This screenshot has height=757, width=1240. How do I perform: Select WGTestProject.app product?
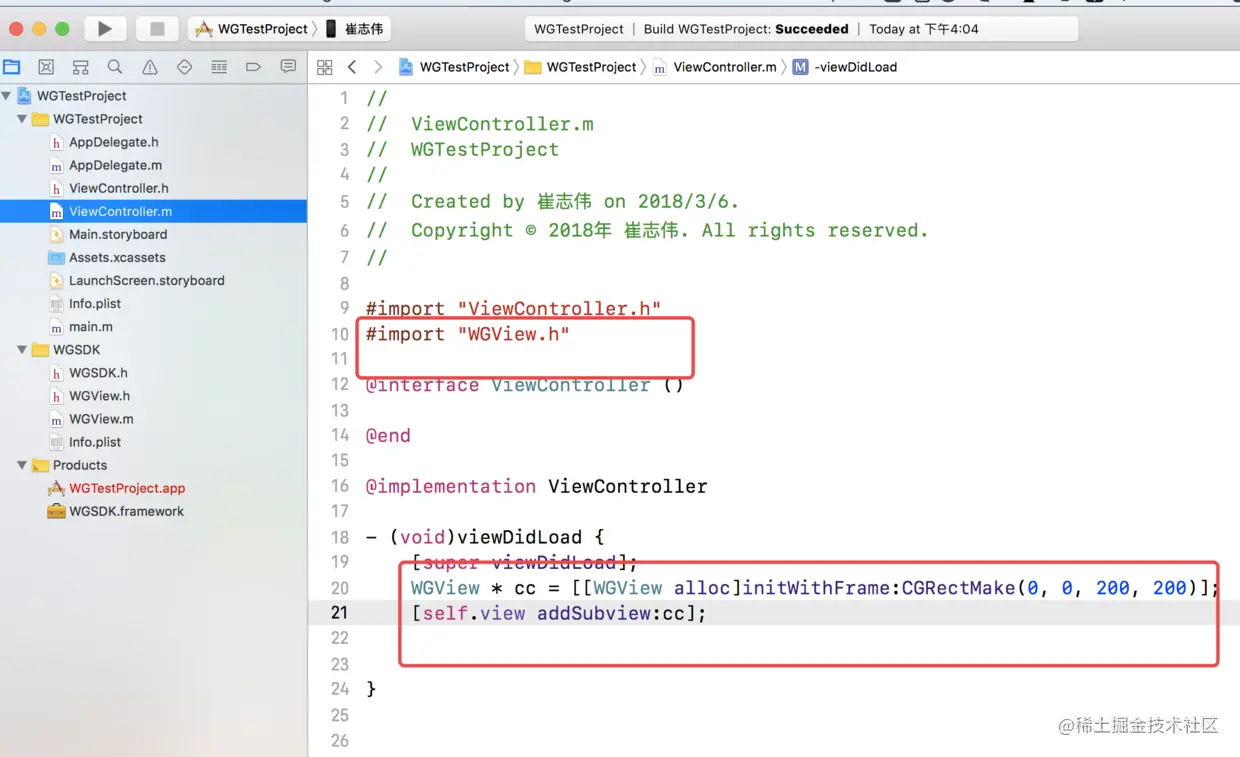(x=127, y=488)
